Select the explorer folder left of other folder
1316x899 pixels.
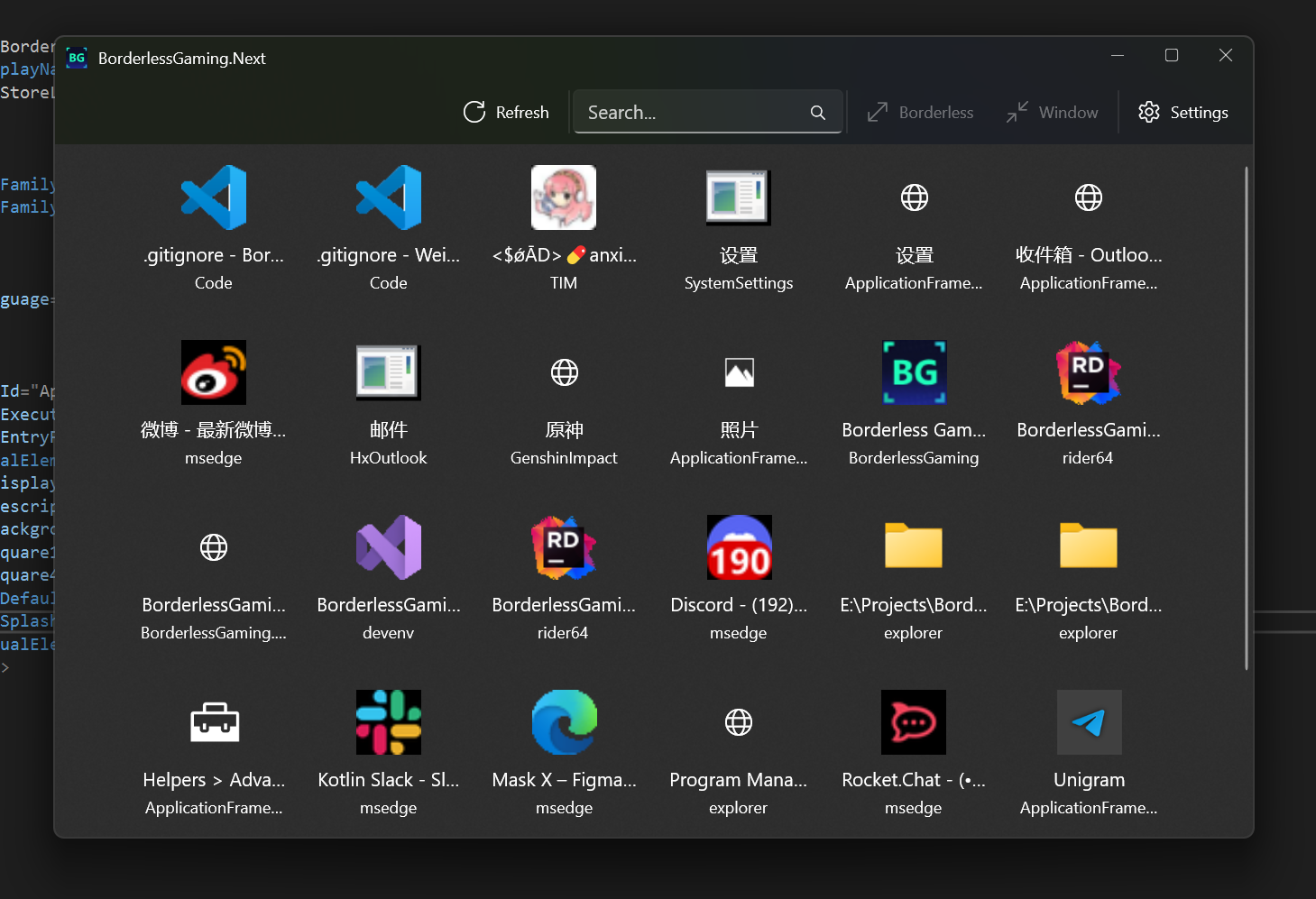coord(914,547)
